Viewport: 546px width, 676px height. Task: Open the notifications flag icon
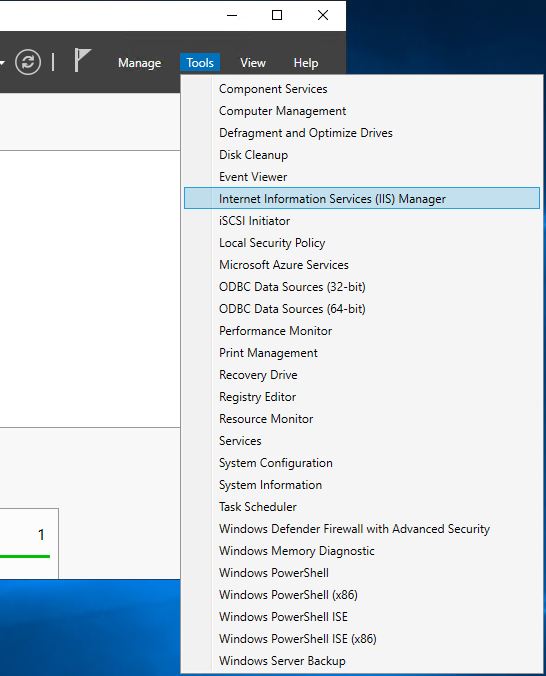pyautogui.click(x=82, y=60)
